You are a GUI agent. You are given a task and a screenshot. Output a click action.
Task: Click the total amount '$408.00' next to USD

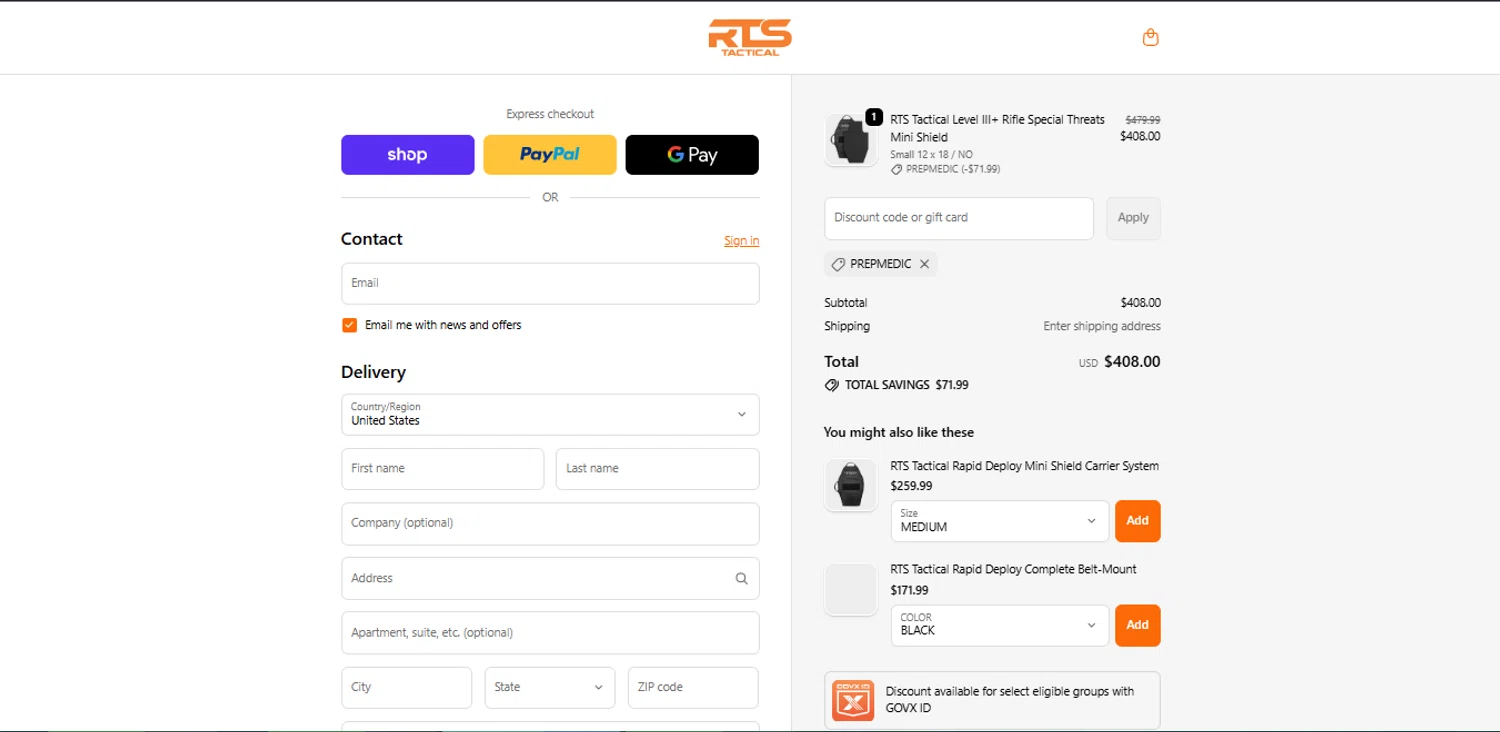coord(1132,362)
